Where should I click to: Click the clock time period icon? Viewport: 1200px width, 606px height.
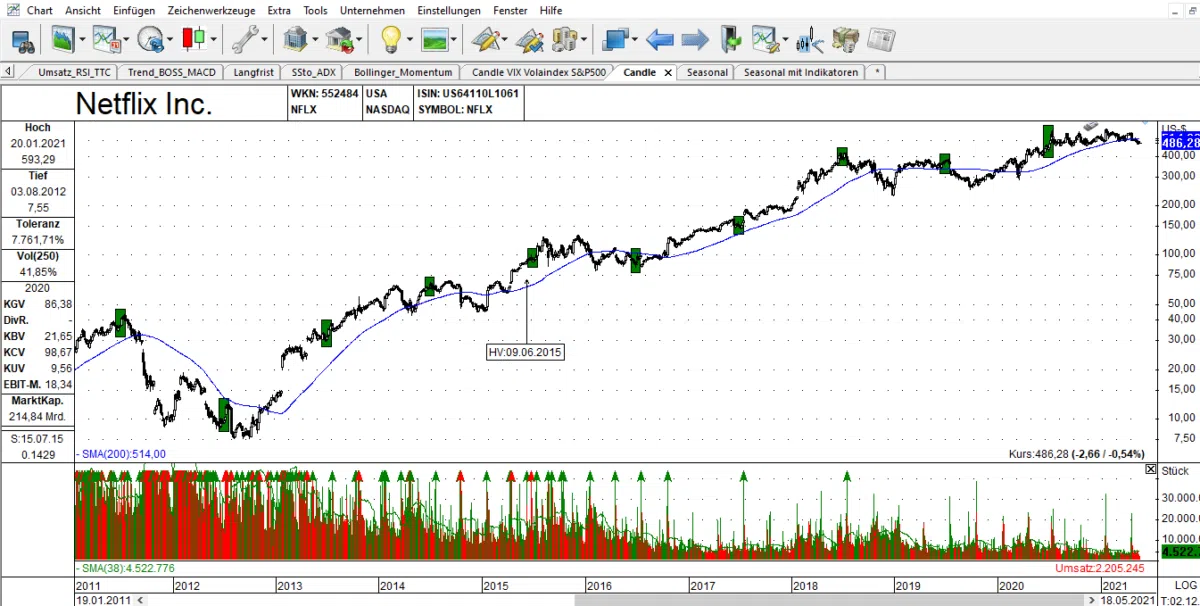click(150, 40)
